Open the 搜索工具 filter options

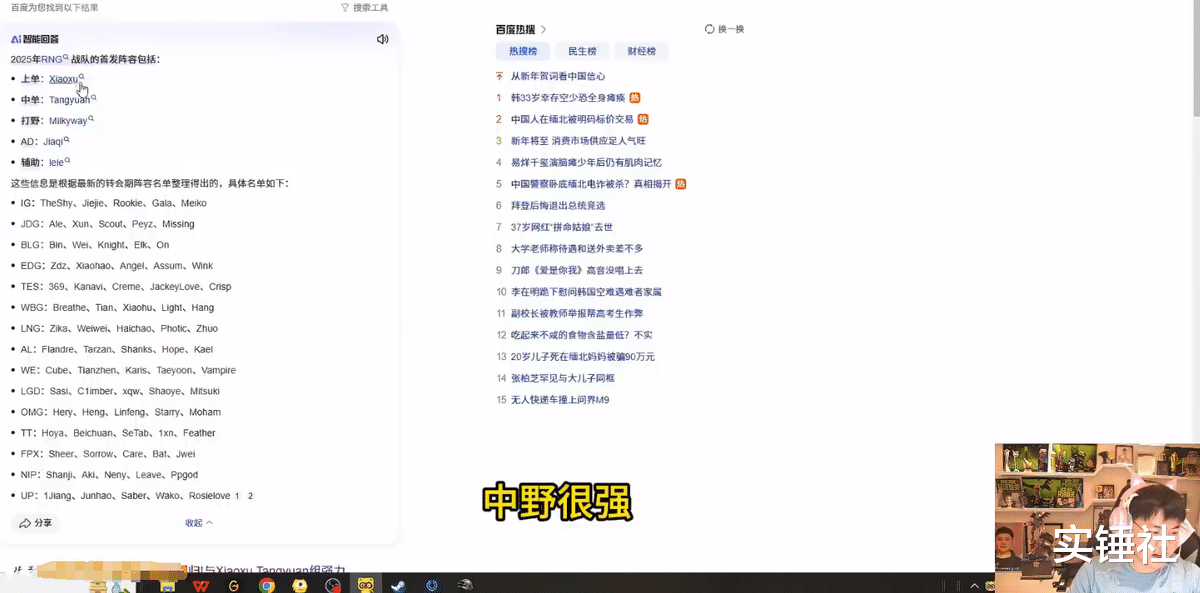(365, 7)
